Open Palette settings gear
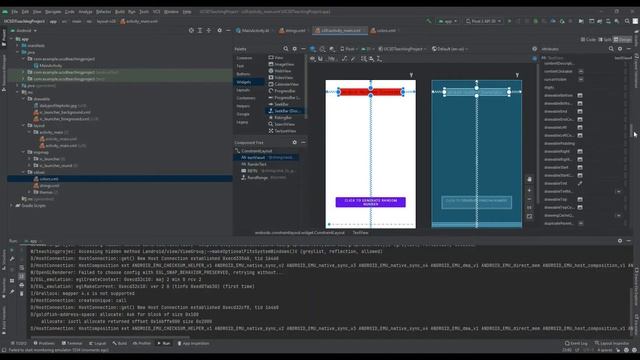 [x=295, y=49]
